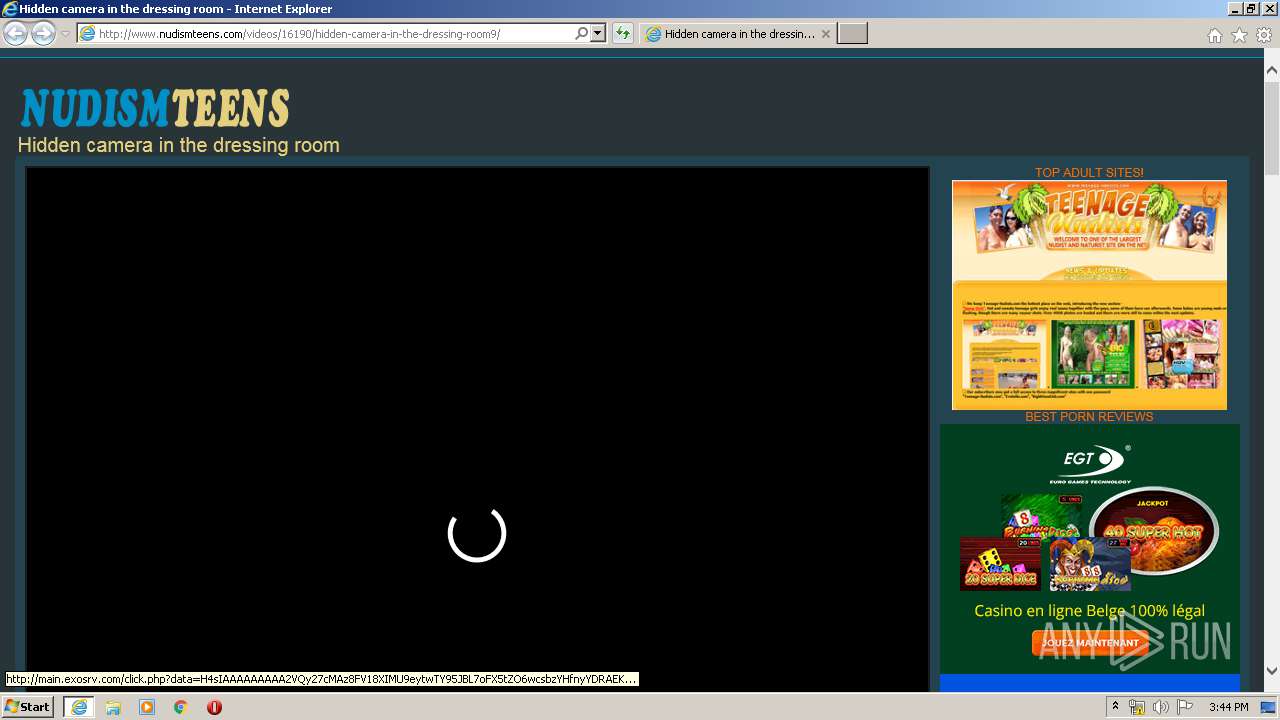Click the red Opera icon in taskbar

pos(214,707)
